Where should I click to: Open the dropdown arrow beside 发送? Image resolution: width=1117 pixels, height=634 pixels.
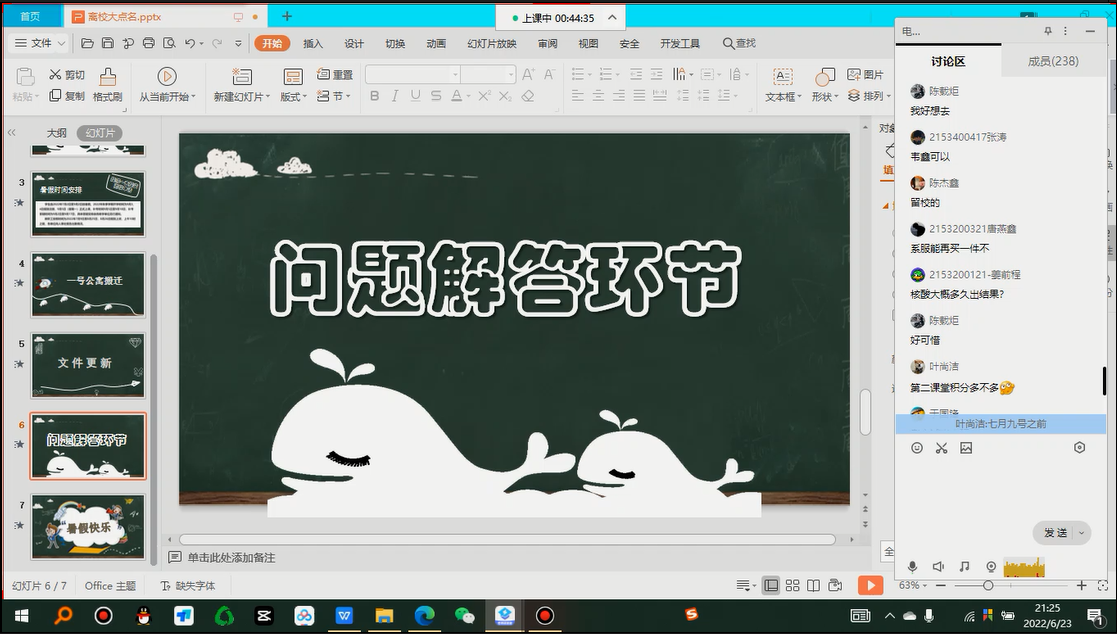point(1081,533)
